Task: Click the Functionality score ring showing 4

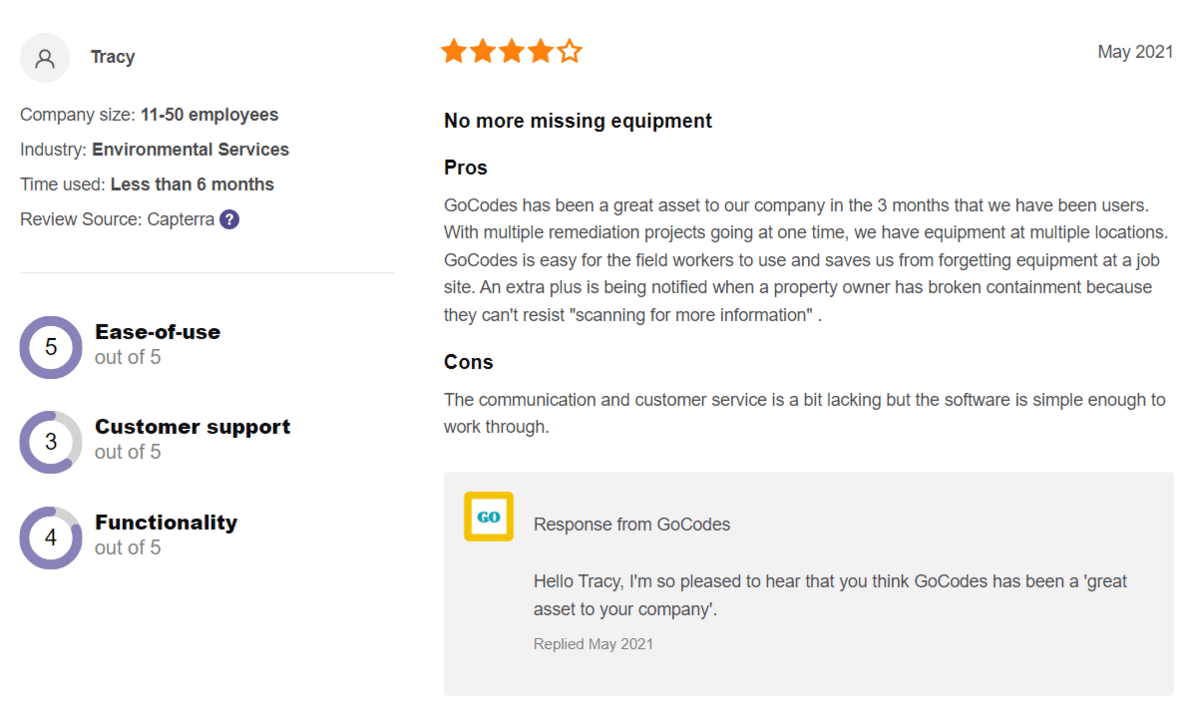Action: [51, 538]
